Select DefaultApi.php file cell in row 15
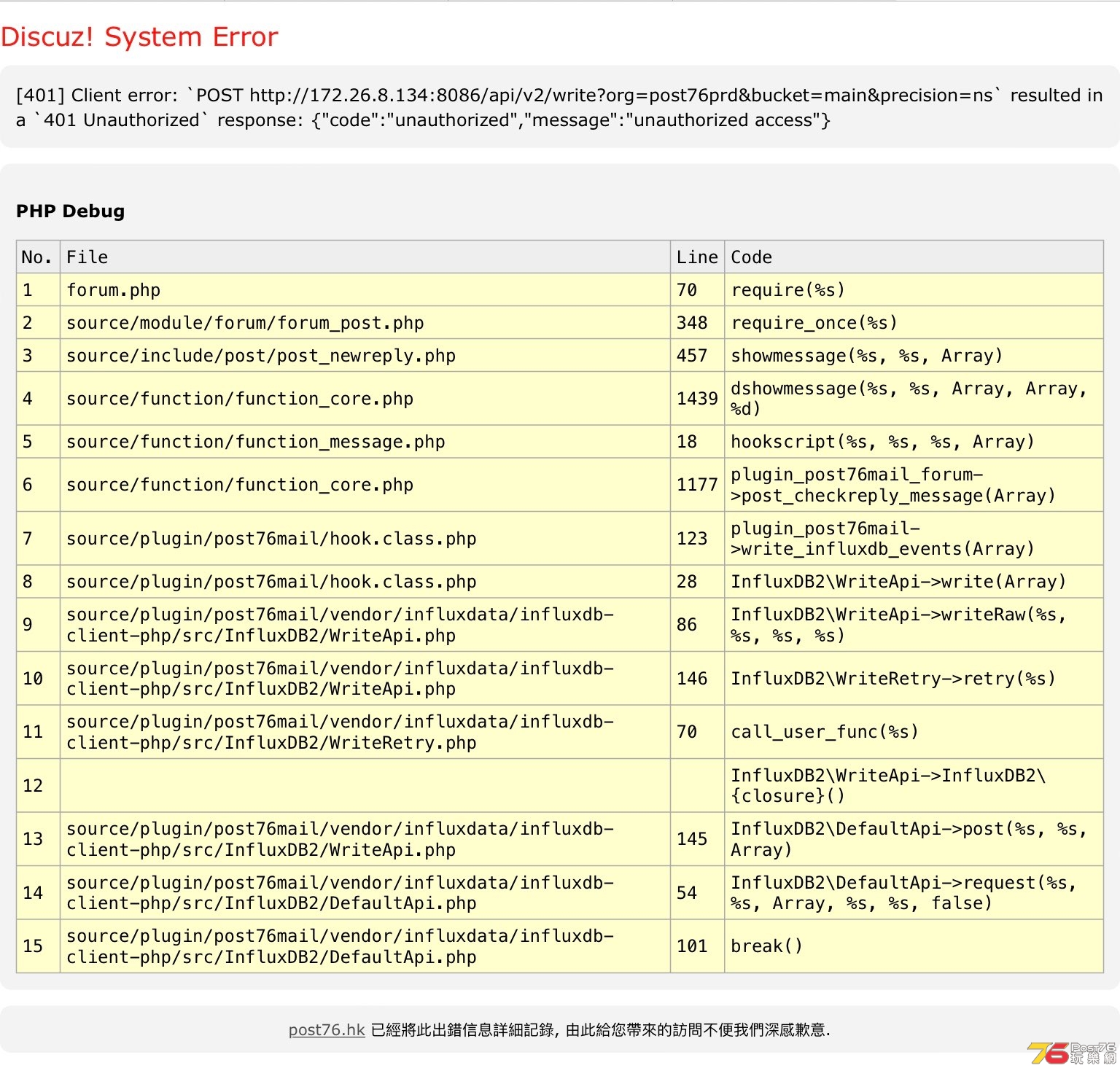Image resolution: width=1120 pixels, height=1068 pixels. (365, 946)
